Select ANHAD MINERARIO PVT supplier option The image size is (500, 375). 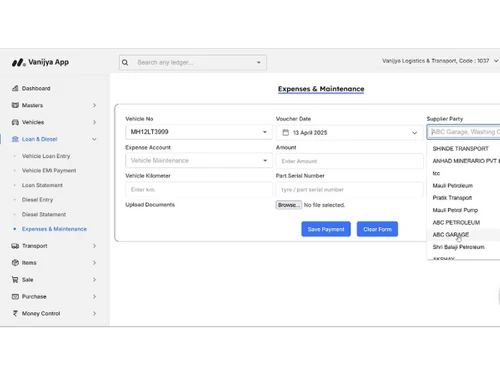point(464,161)
